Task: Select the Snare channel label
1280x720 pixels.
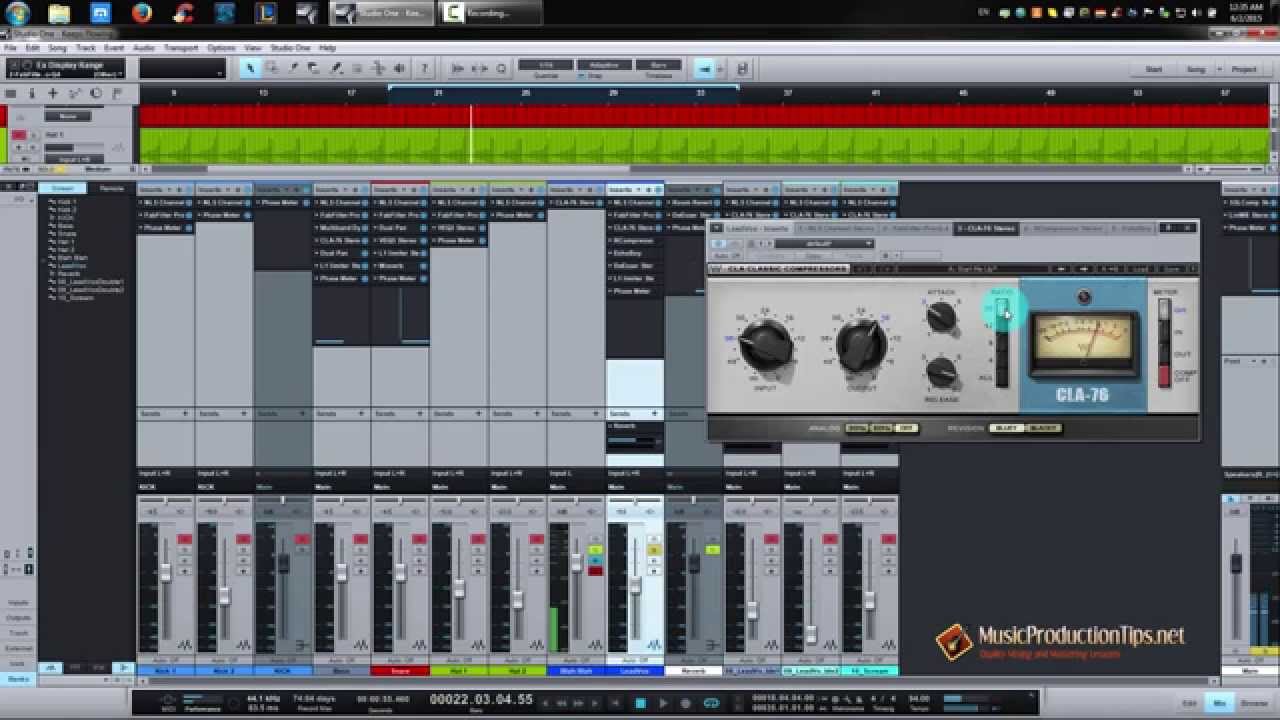Action: 400,671
